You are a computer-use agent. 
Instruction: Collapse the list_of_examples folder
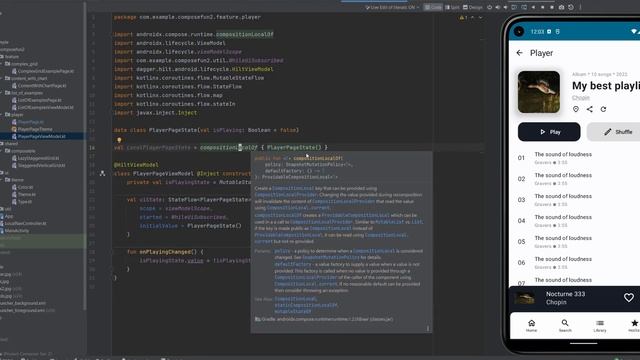point(2,93)
